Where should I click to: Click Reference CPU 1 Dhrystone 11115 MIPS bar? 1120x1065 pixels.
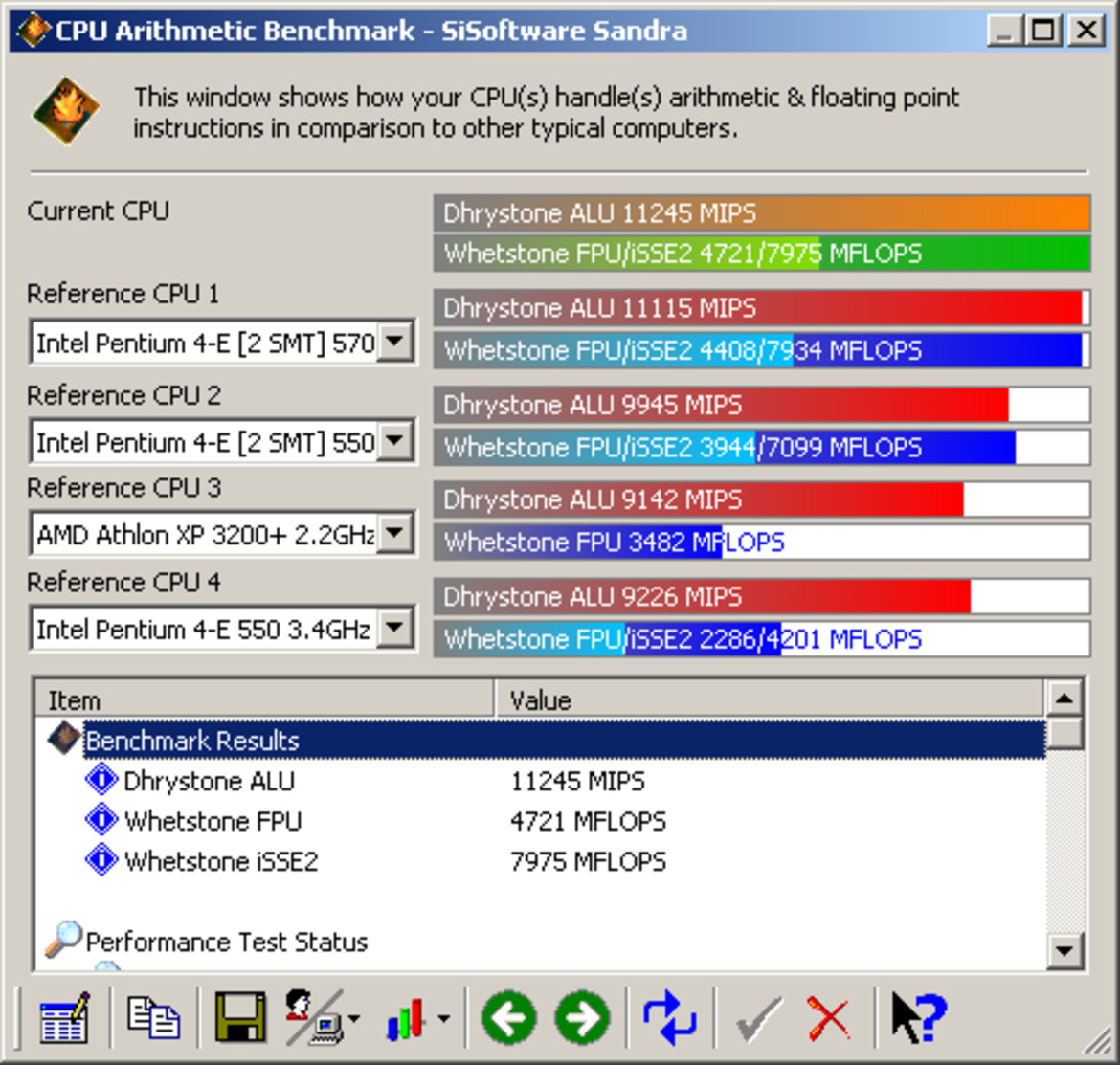click(x=761, y=308)
